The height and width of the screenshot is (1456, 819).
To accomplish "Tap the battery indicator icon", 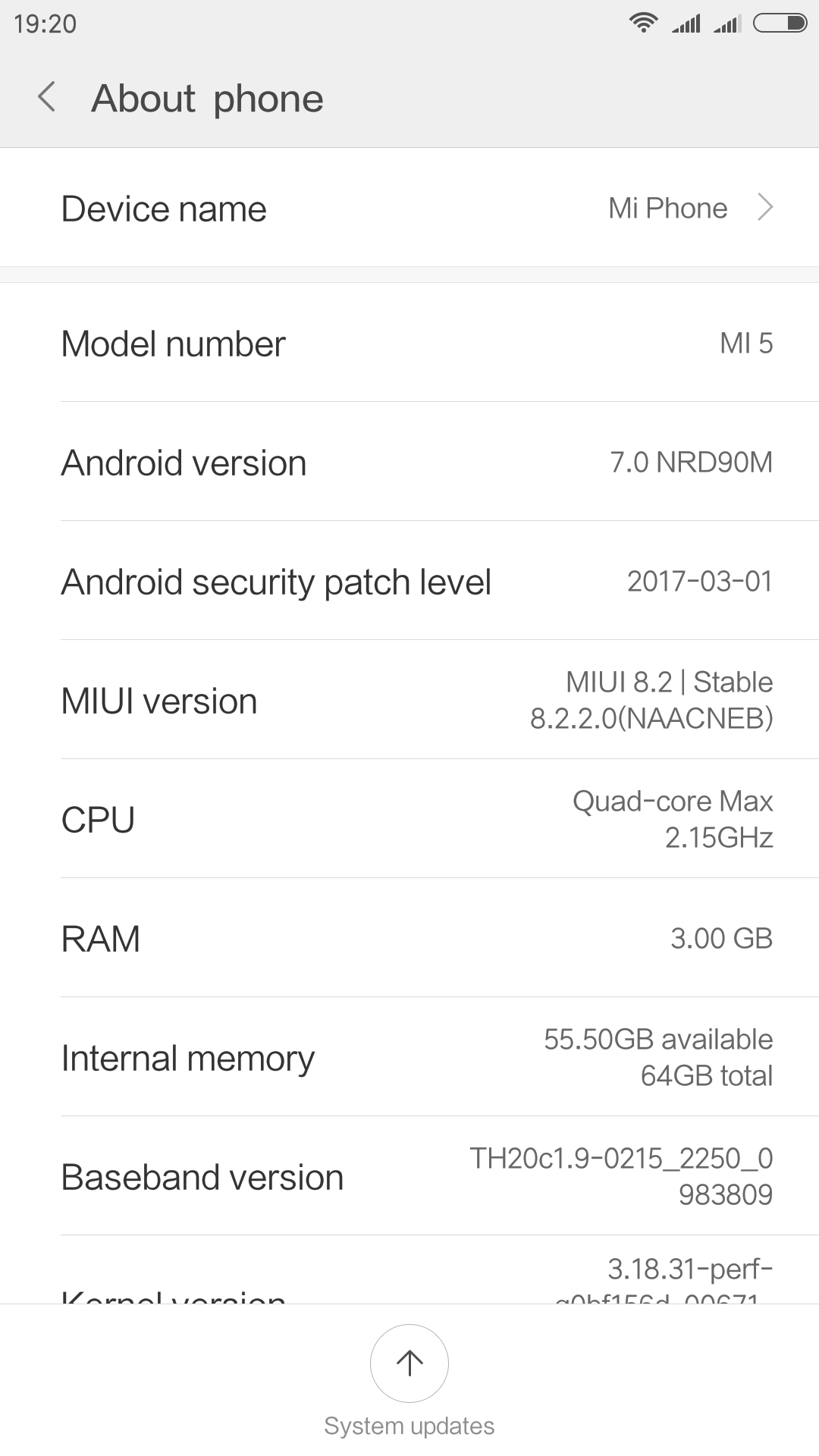I will click(780, 24).
